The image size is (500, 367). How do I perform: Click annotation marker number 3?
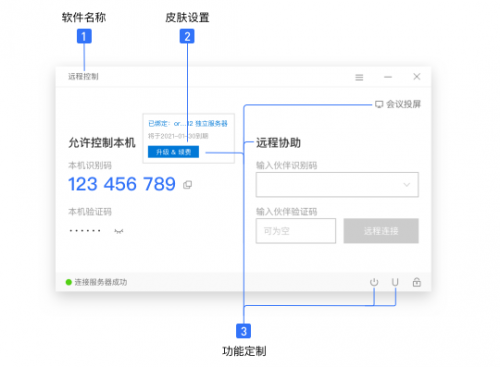(x=243, y=331)
